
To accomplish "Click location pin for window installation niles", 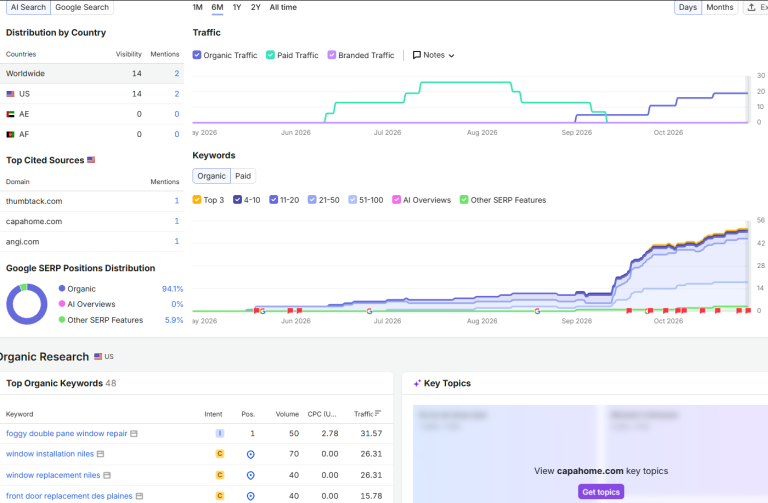I will 250,455.
